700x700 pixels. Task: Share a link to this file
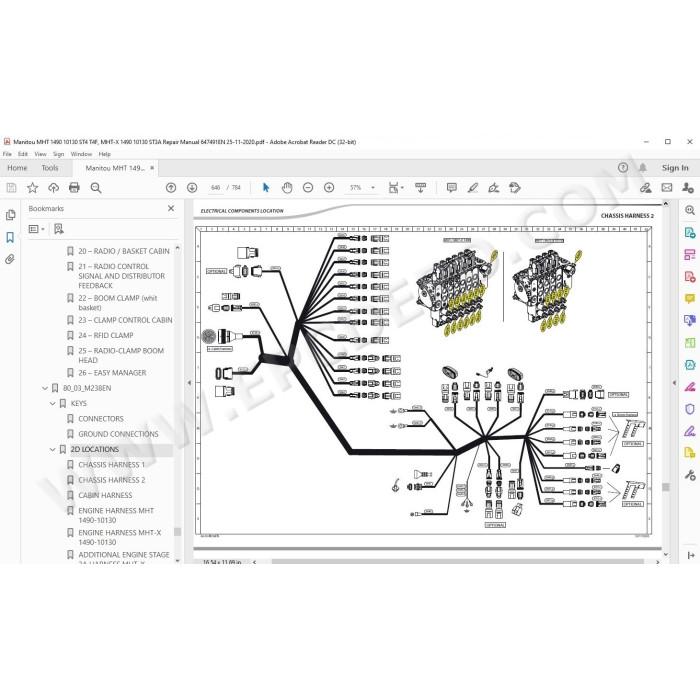click(x=646, y=188)
